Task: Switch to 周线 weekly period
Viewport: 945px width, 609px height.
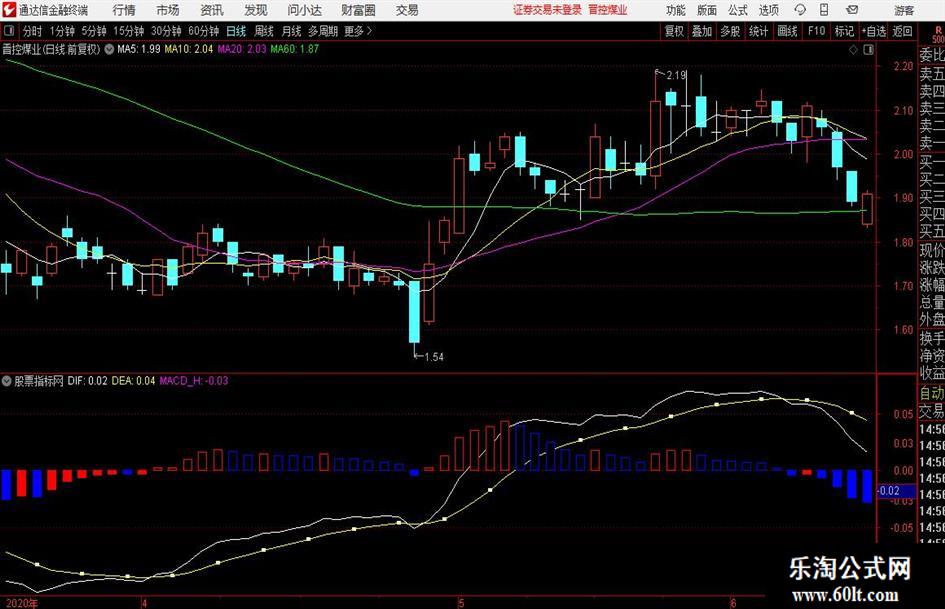Action: pyautogui.click(x=264, y=31)
